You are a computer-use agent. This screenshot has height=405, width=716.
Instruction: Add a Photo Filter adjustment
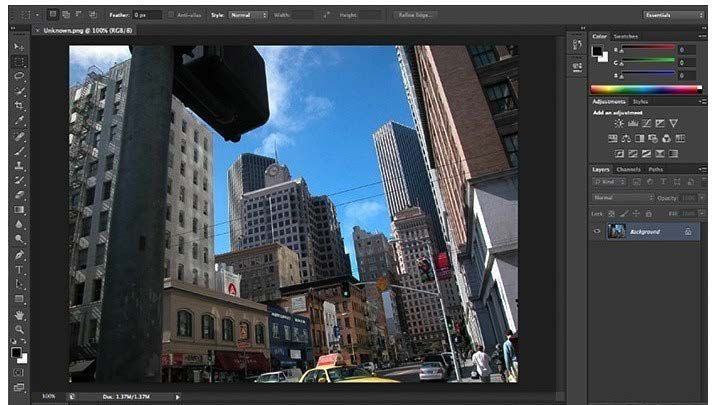[x=653, y=138]
